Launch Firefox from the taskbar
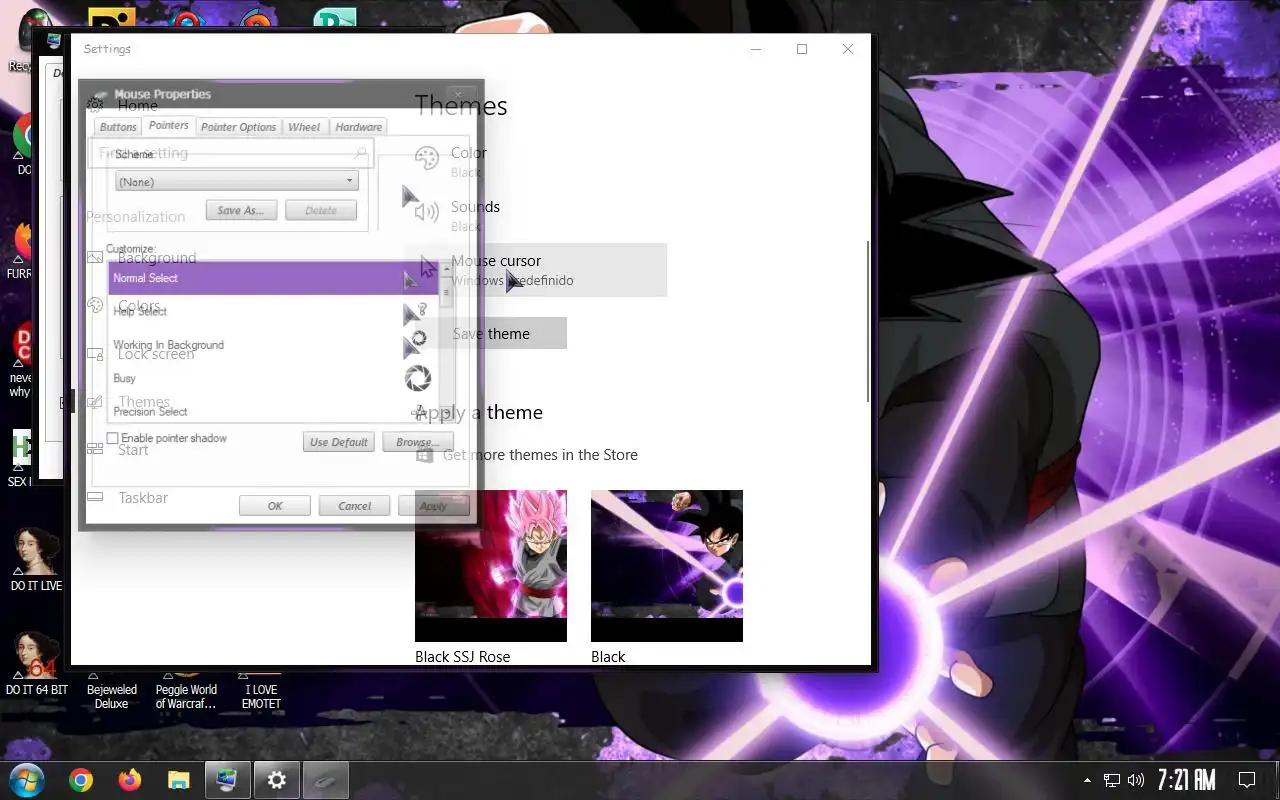This screenshot has height=800, width=1280. pos(130,780)
